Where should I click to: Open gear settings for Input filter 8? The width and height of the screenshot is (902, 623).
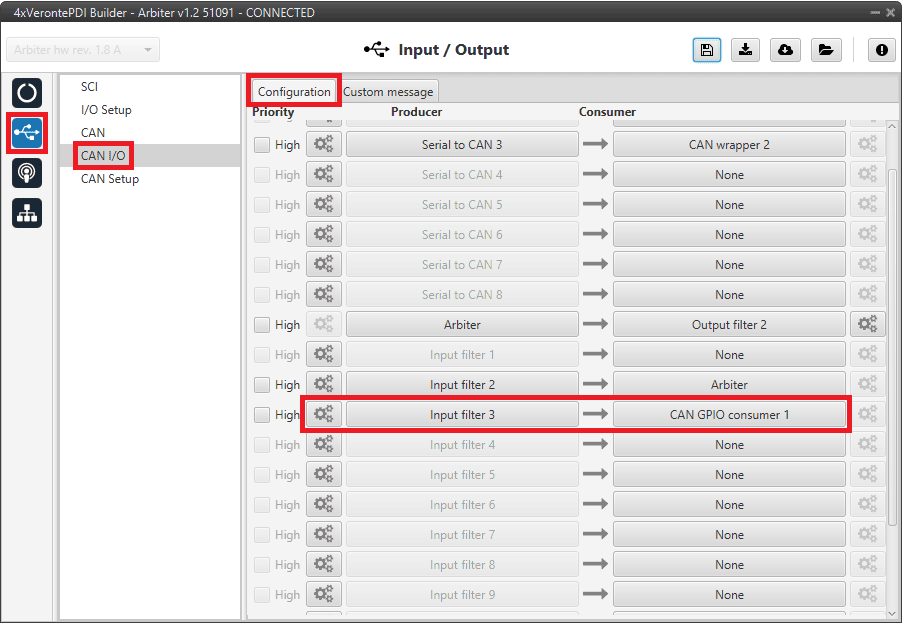coord(324,564)
